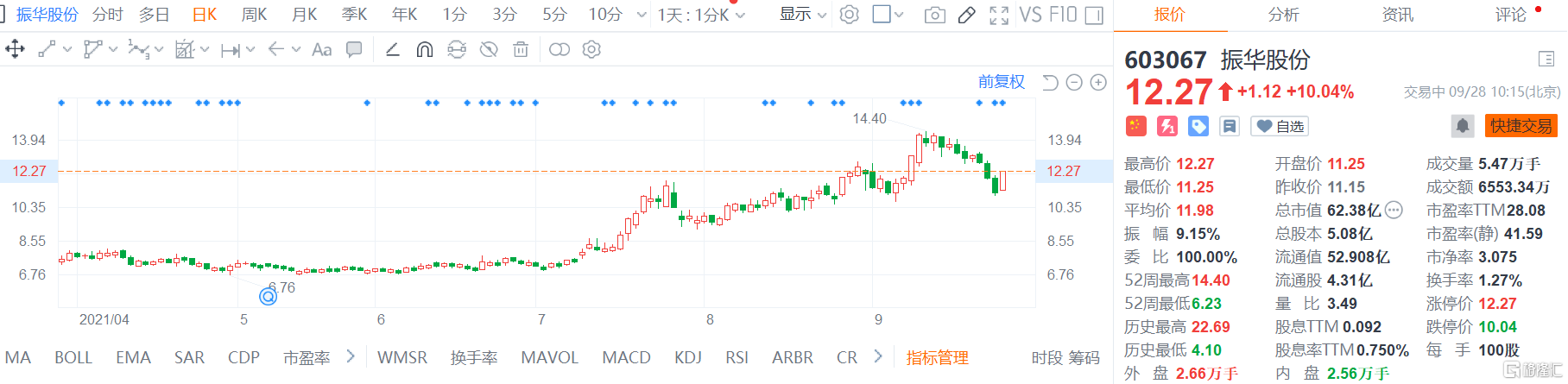Expand trend line tool options arrow
The height and width of the screenshot is (384, 1568).
(67, 49)
